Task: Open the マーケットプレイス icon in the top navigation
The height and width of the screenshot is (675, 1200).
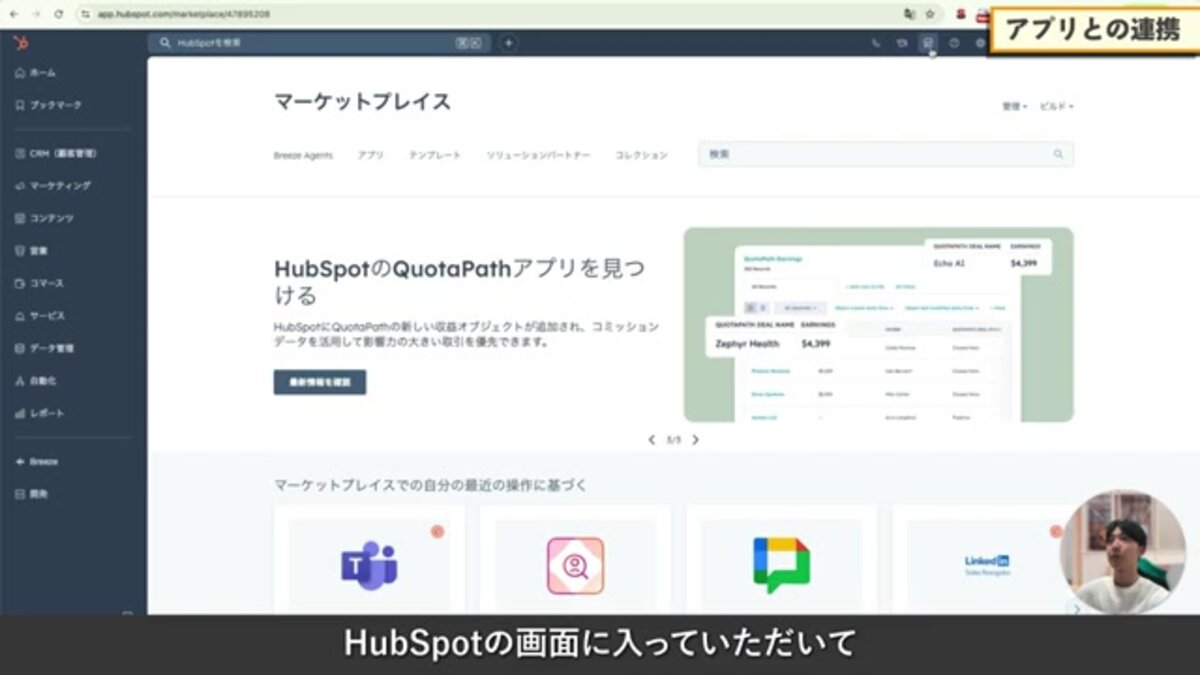Action: pyautogui.click(x=928, y=42)
